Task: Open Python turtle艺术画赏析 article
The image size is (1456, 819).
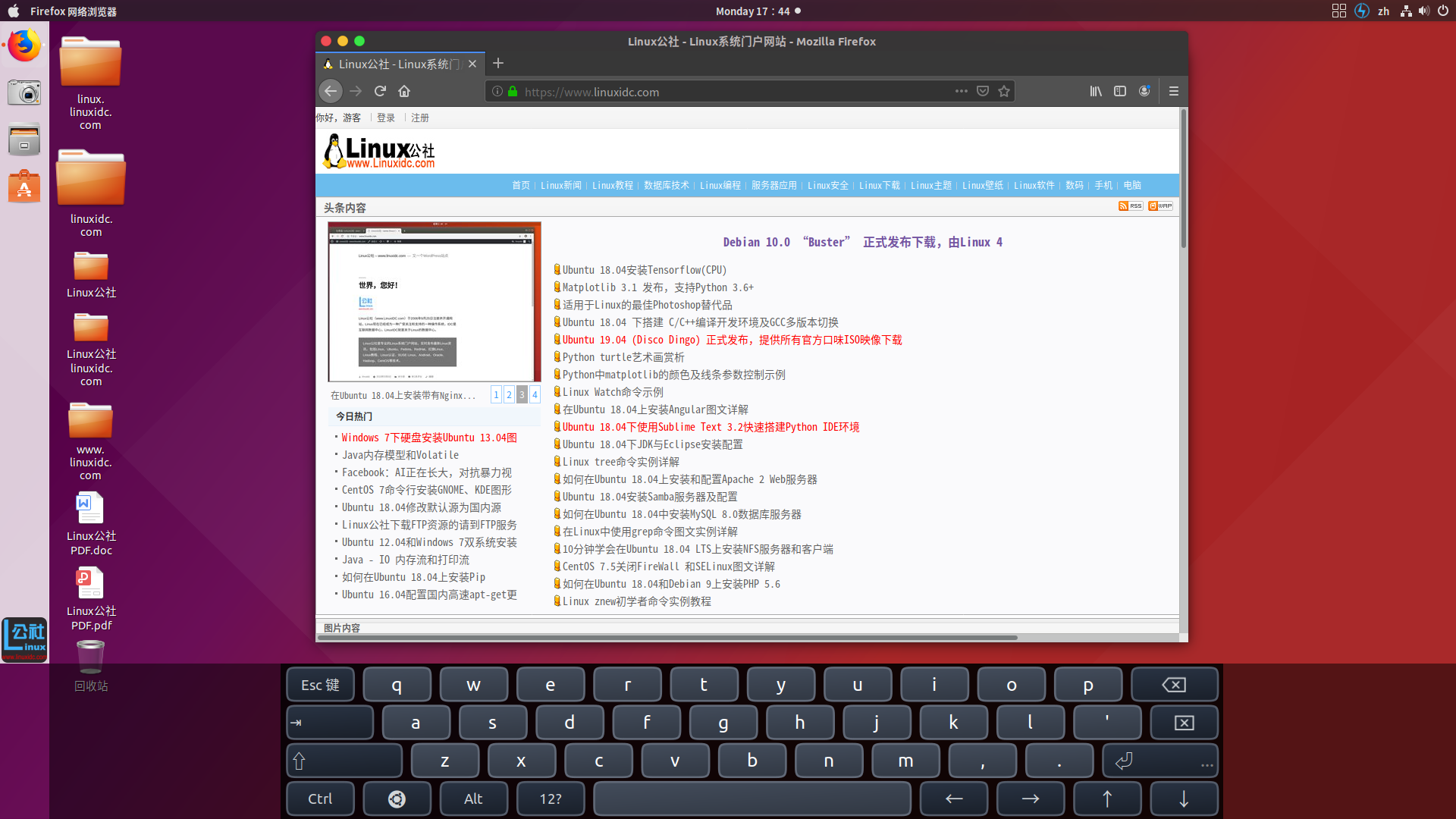Action: [x=623, y=357]
